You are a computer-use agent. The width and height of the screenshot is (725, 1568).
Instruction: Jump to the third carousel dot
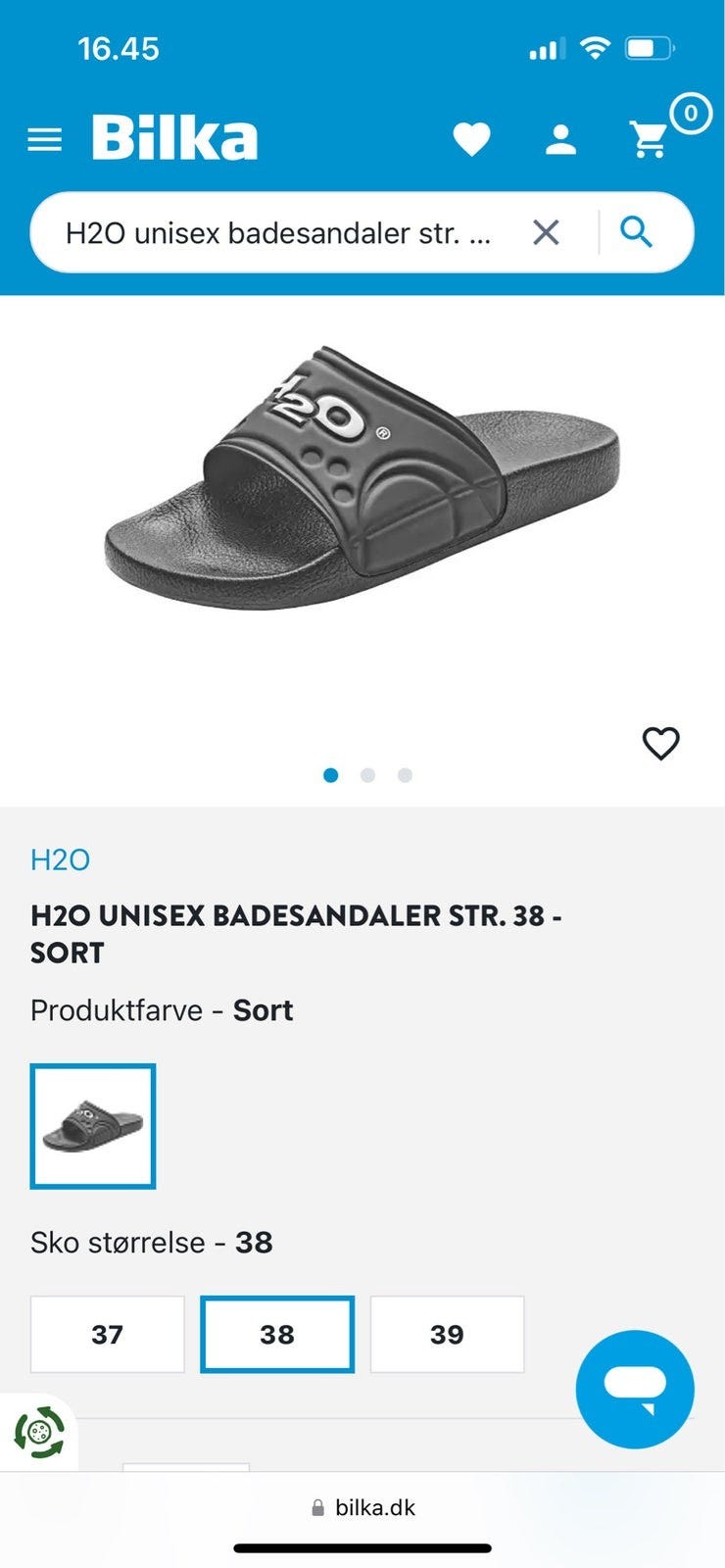(x=405, y=774)
